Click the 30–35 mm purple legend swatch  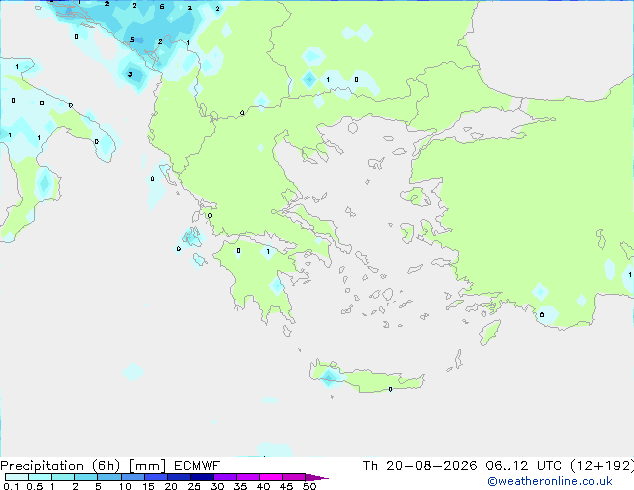point(224,477)
